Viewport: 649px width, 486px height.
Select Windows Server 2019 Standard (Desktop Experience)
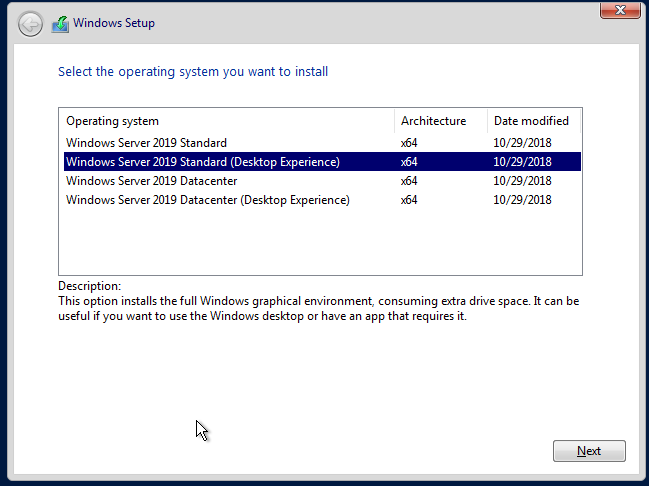click(x=322, y=162)
